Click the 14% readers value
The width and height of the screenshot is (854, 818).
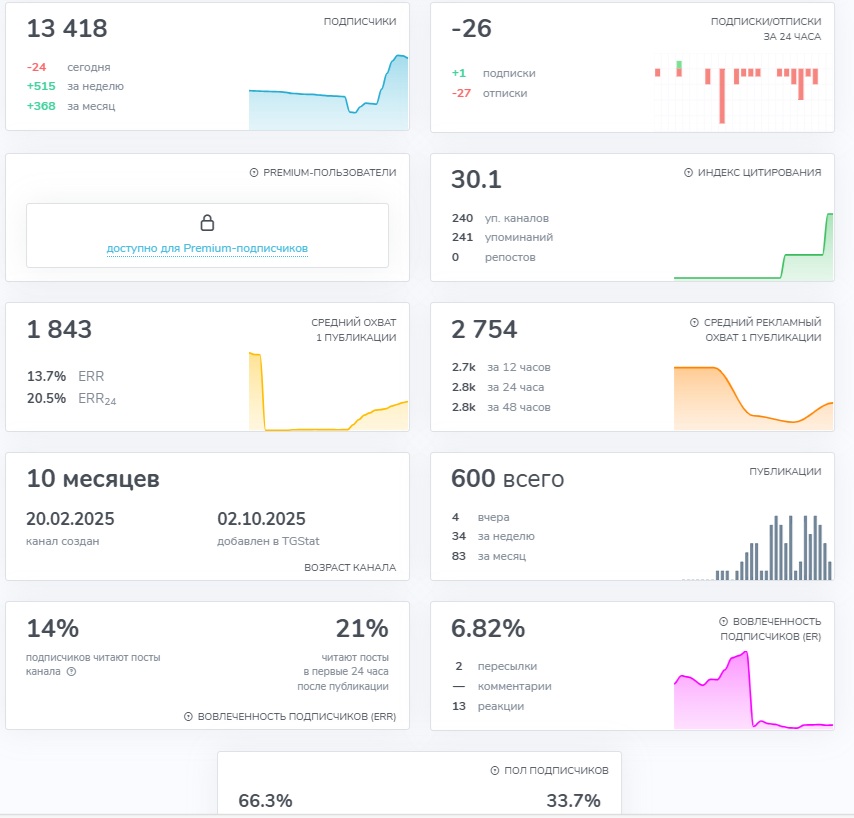coord(53,628)
